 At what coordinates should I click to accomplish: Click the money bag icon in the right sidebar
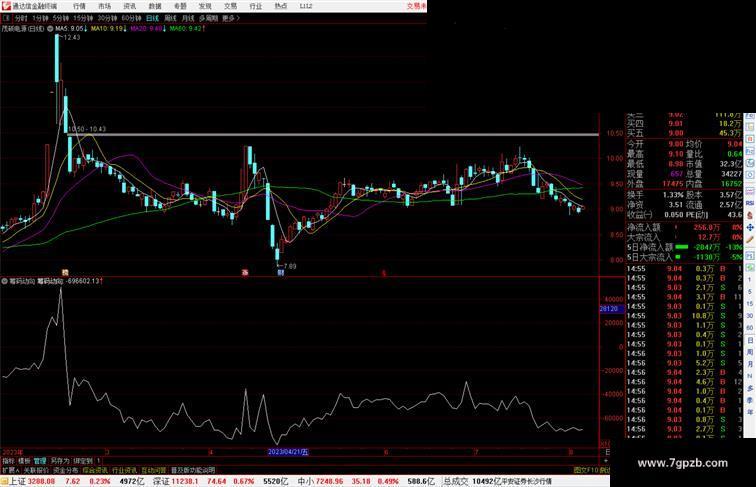pos(750,215)
